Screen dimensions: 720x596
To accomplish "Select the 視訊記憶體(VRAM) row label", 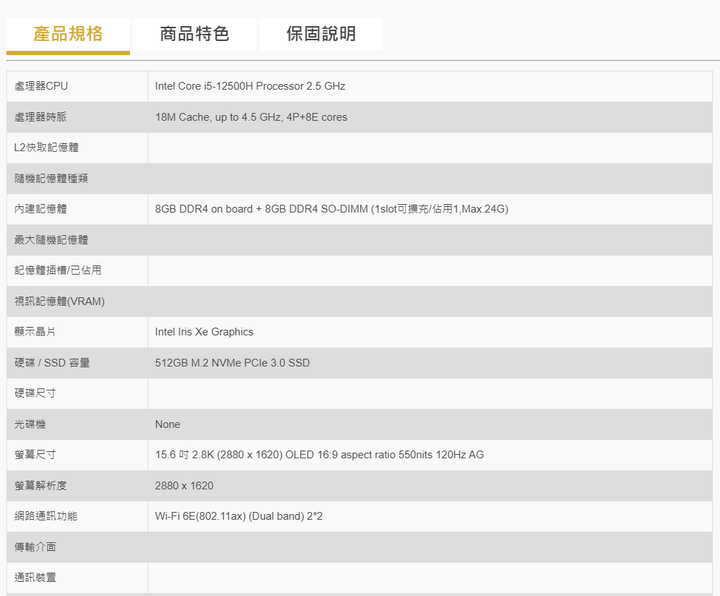I will tap(60, 301).
